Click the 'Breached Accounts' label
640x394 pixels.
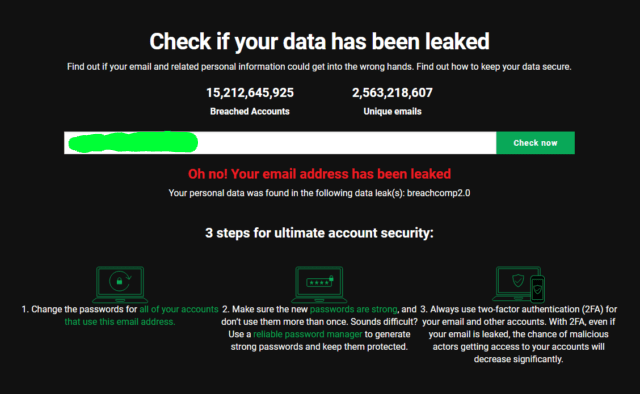(250, 111)
